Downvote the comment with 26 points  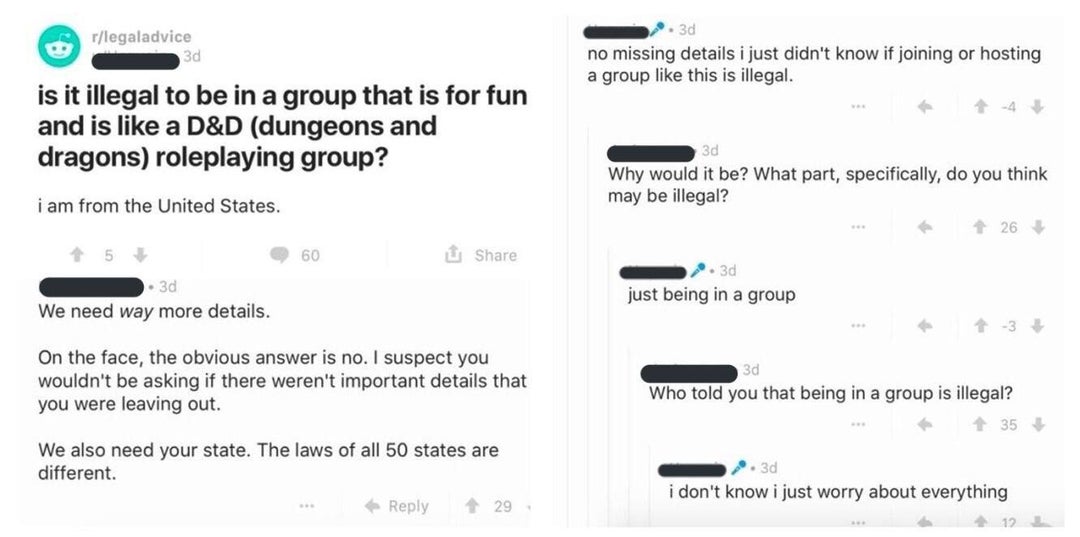(x=1038, y=227)
